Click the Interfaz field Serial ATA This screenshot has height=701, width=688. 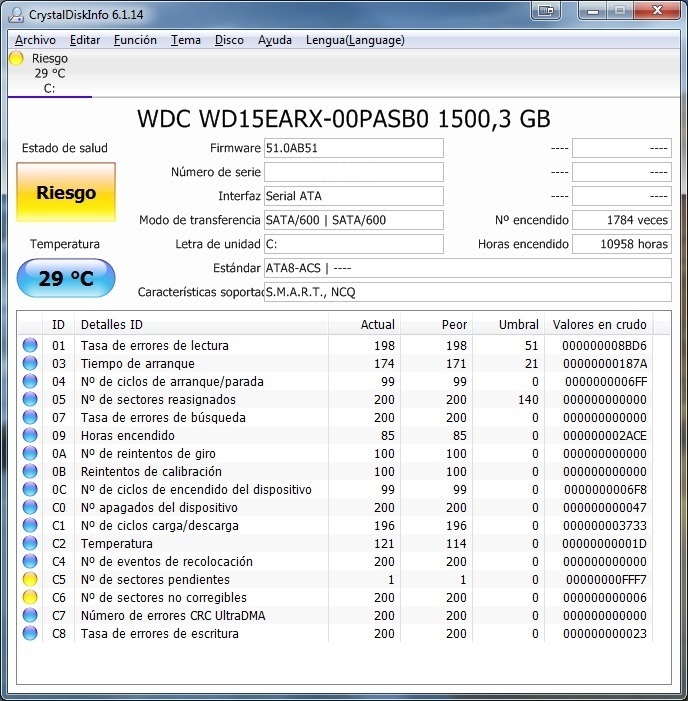click(x=354, y=196)
